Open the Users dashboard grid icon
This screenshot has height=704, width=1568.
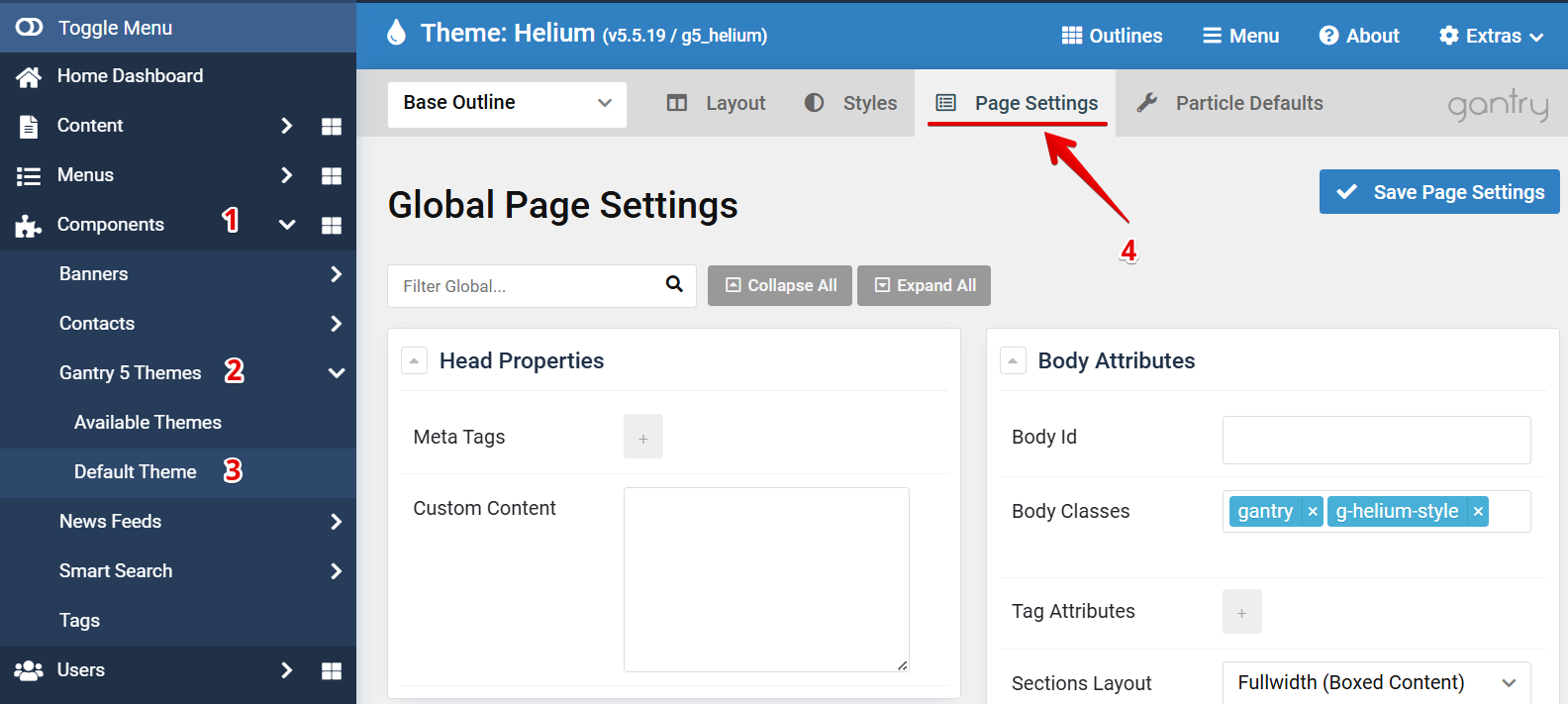332,670
